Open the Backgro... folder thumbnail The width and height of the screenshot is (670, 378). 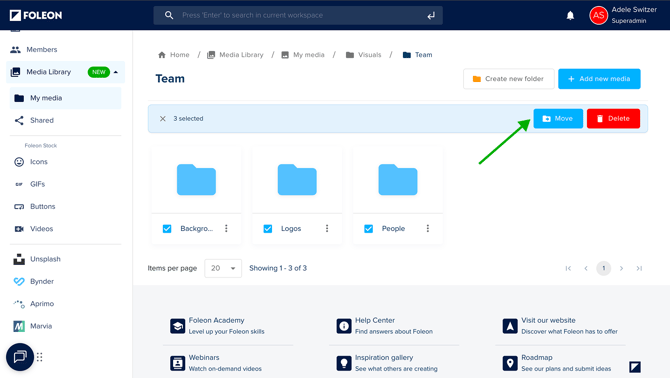[197, 180]
